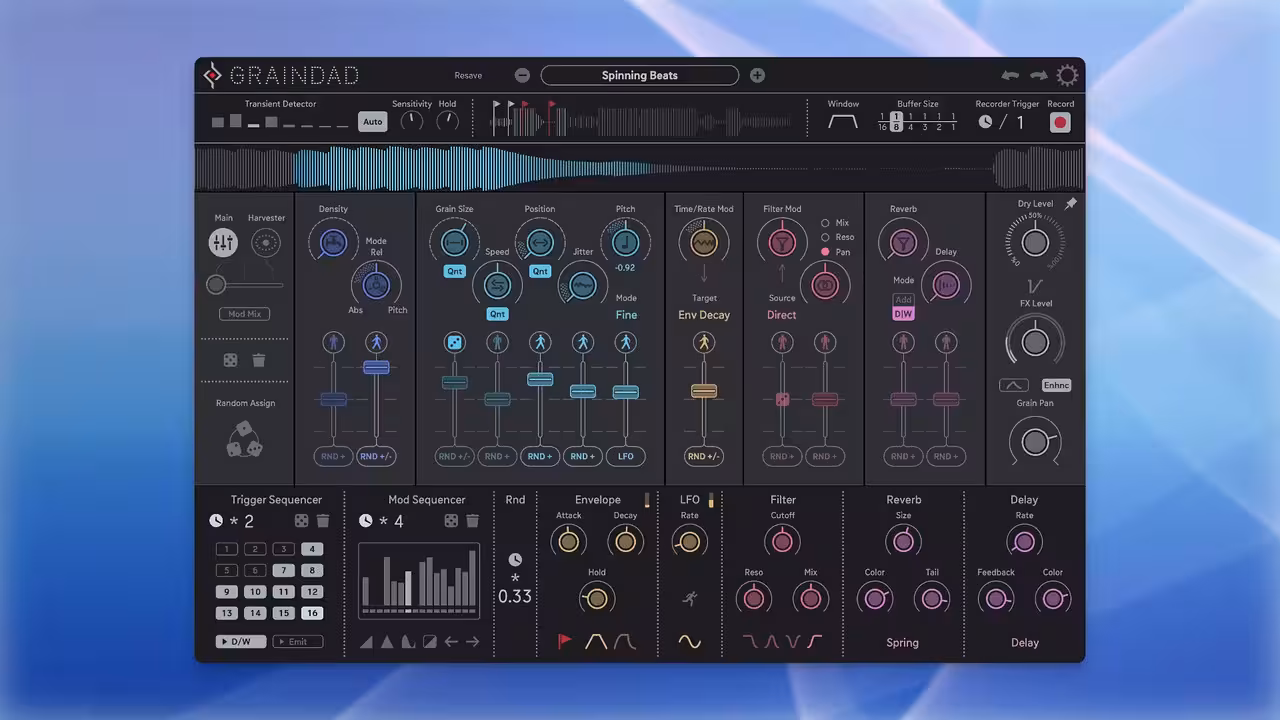The height and width of the screenshot is (720, 1280).
Task: Go to previous preset with minus button
Action: 522,75
